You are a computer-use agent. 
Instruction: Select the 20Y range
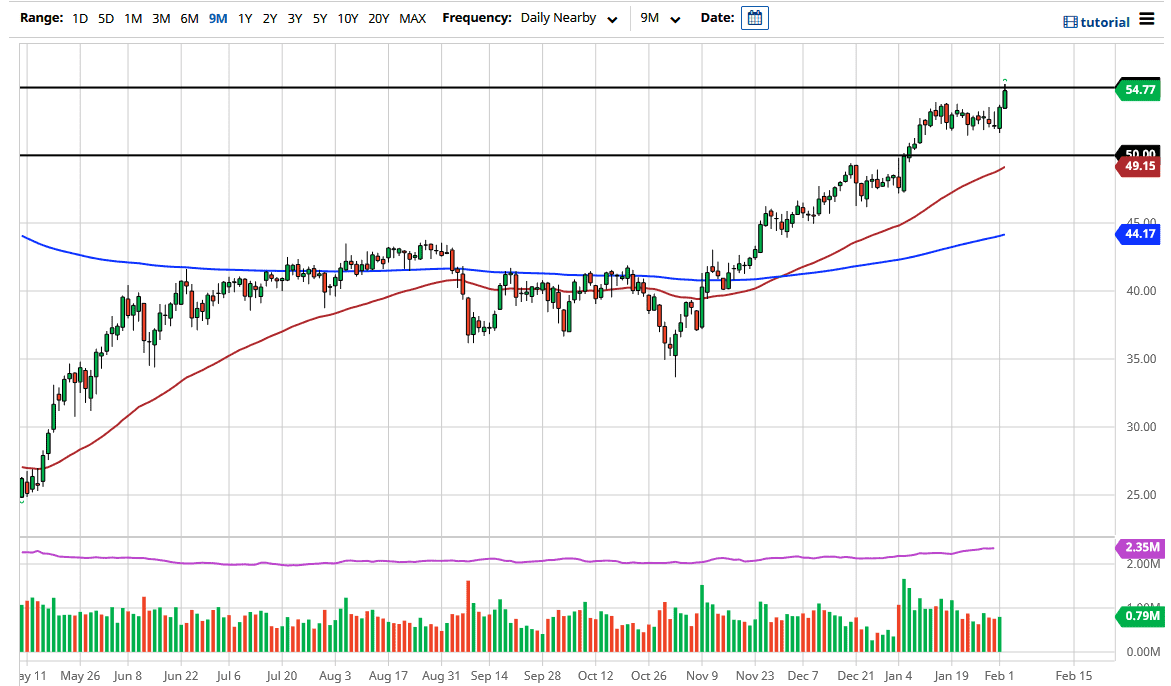(x=378, y=18)
